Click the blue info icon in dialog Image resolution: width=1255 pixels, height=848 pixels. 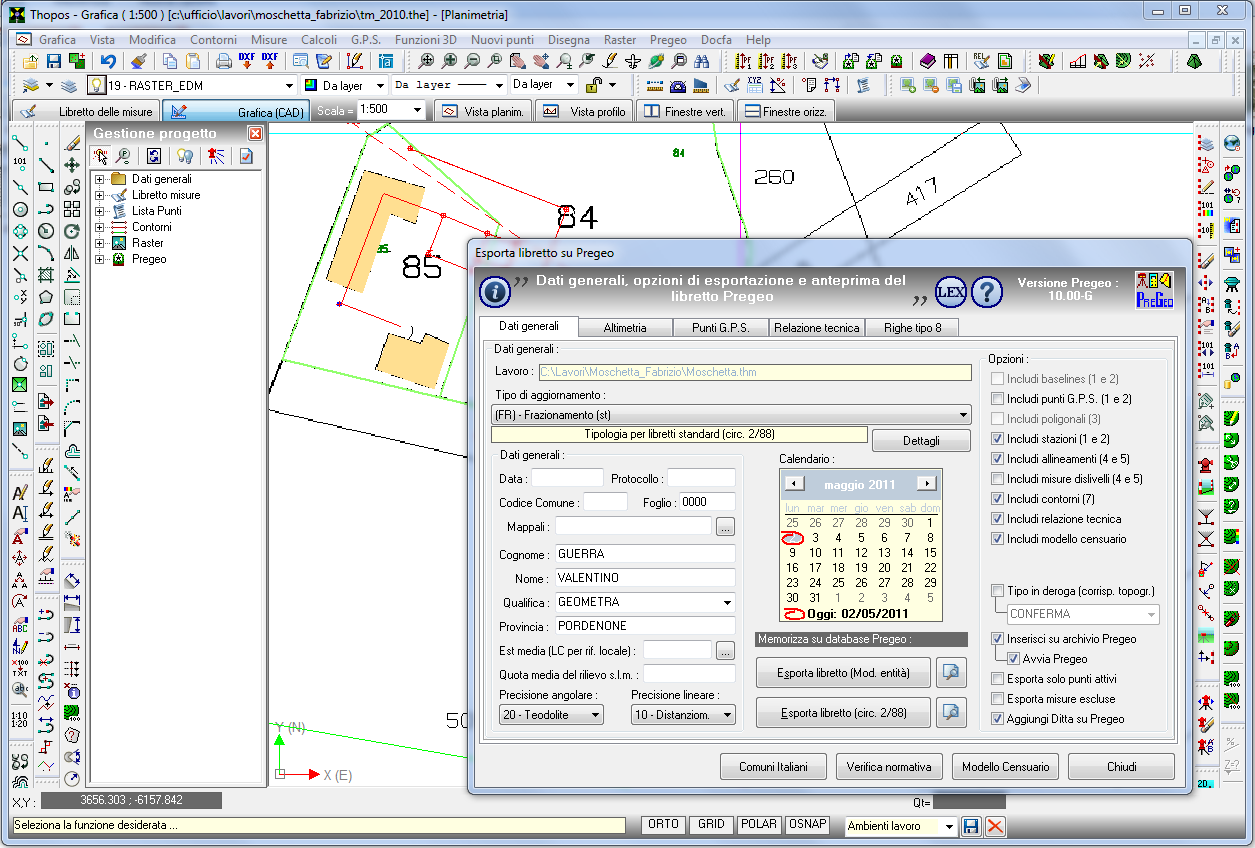click(x=495, y=290)
